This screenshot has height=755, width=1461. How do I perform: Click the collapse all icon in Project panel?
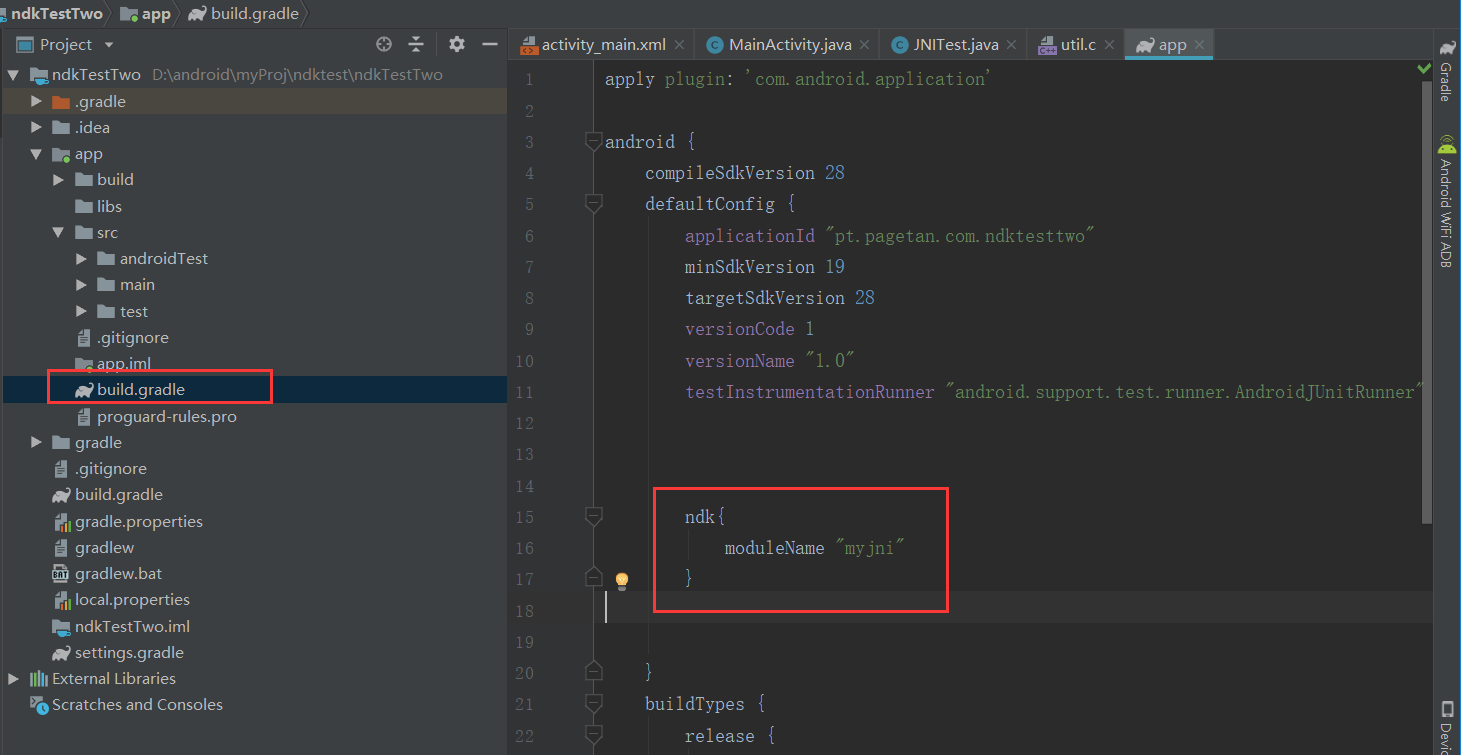(x=416, y=44)
